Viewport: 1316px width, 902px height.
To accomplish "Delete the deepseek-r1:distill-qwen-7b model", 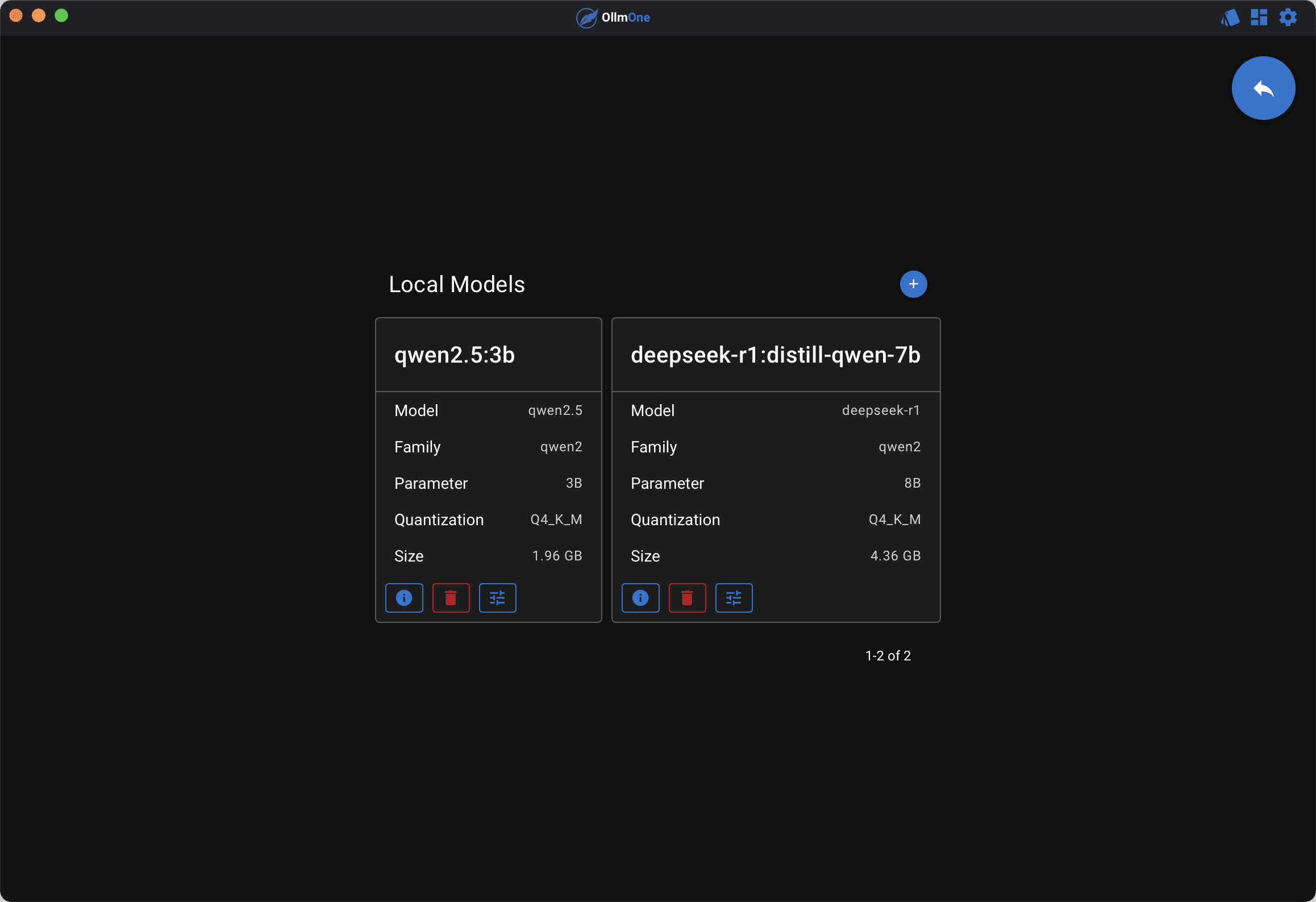I will 687,597.
